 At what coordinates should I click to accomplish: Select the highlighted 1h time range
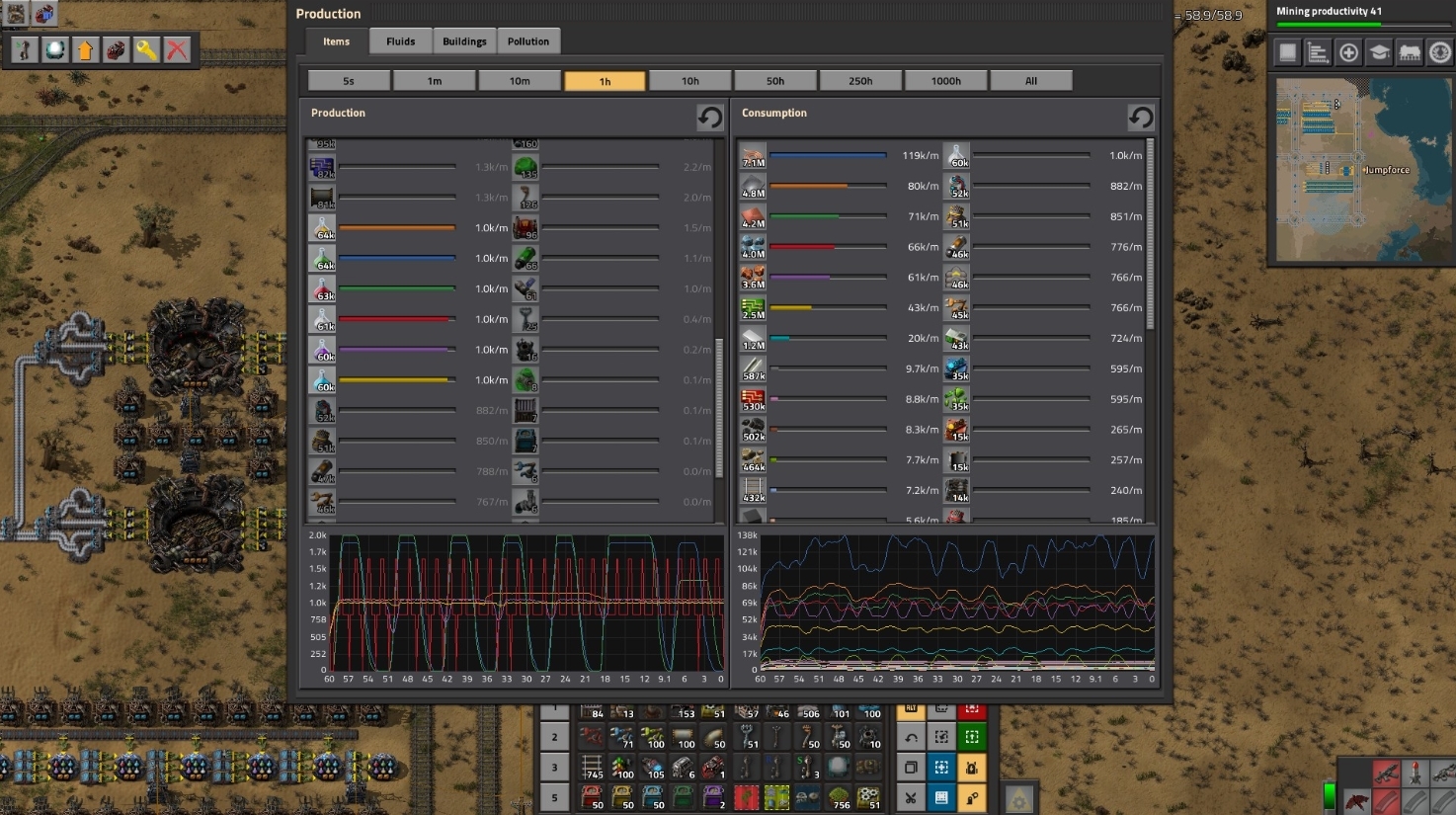coord(605,81)
